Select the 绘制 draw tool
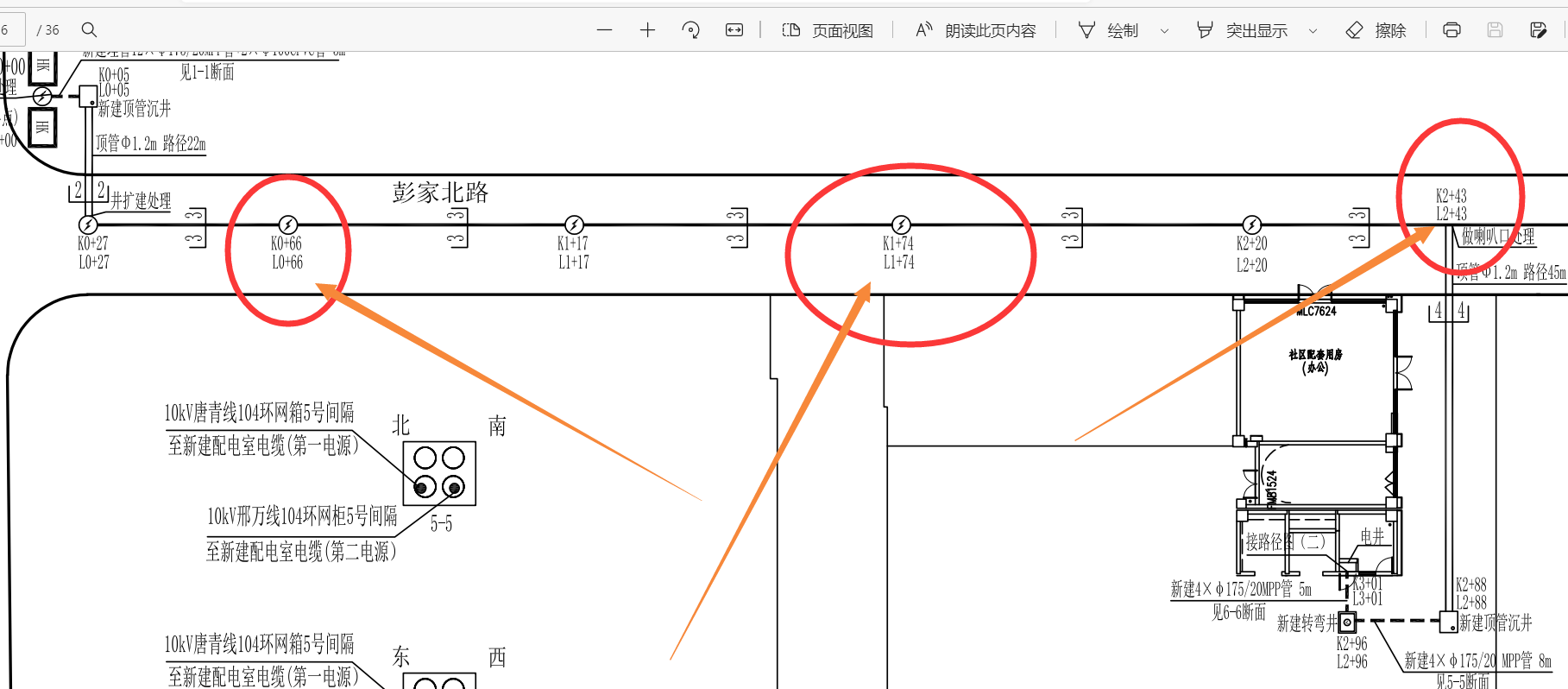Screen dimensions: 1568x689 [x=1109, y=30]
